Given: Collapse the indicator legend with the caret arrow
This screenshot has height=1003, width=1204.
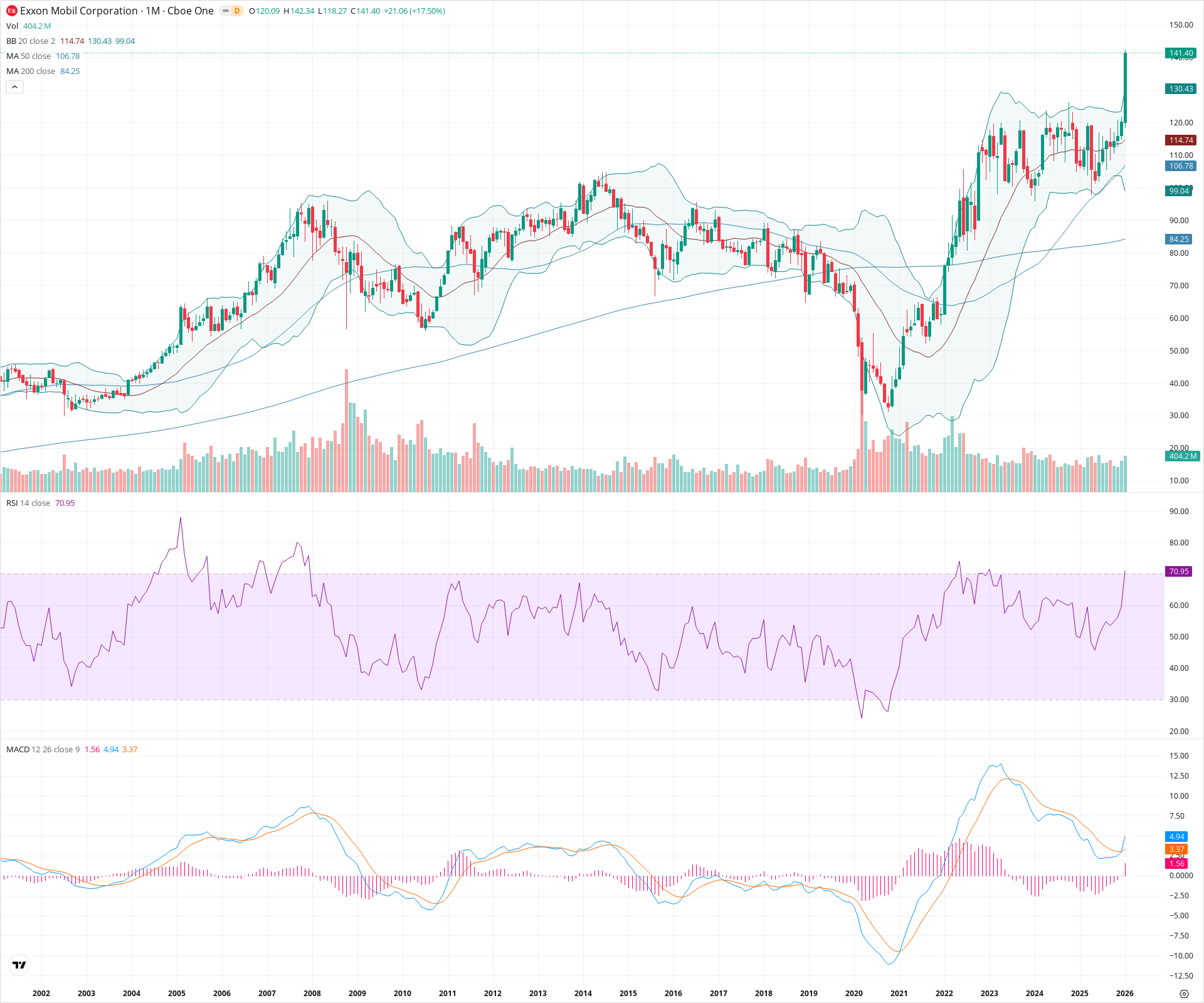Looking at the screenshot, I should pos(14,87).
